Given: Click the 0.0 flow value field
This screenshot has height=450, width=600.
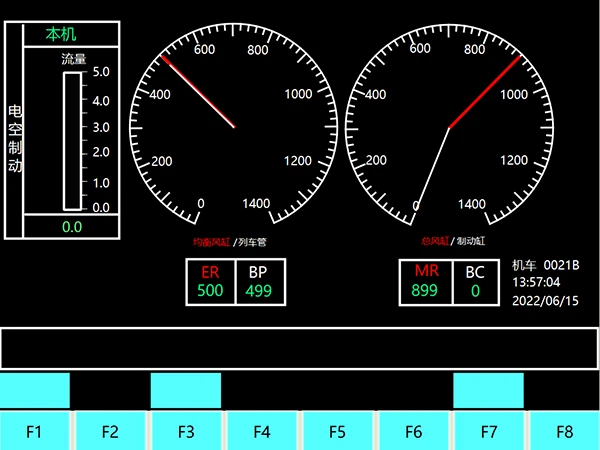Looking at the screenshot, I should (x=72, y=227).
